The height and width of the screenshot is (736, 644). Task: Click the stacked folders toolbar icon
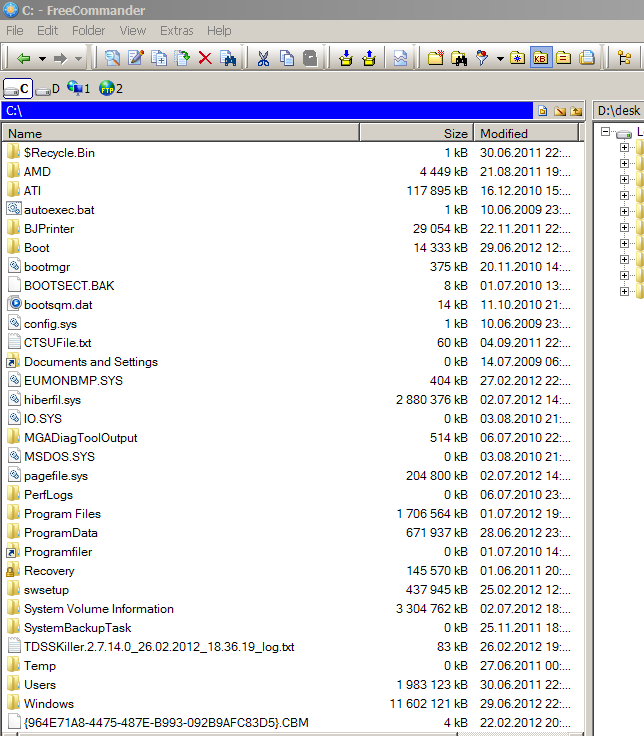tap(587, 58)
